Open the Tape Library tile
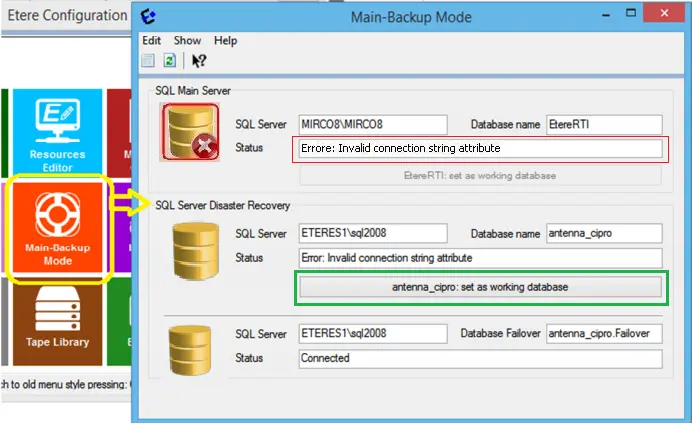 57,321
